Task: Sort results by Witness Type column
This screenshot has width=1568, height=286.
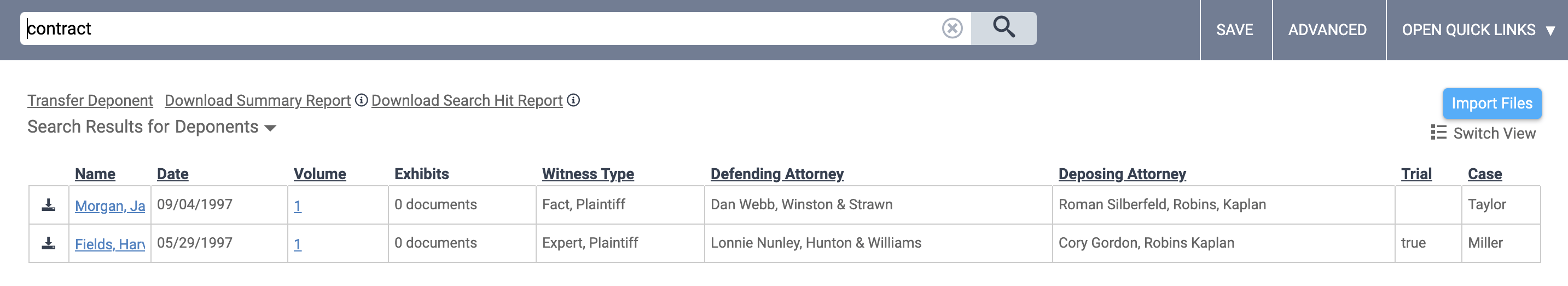Action: click(588, 174)
